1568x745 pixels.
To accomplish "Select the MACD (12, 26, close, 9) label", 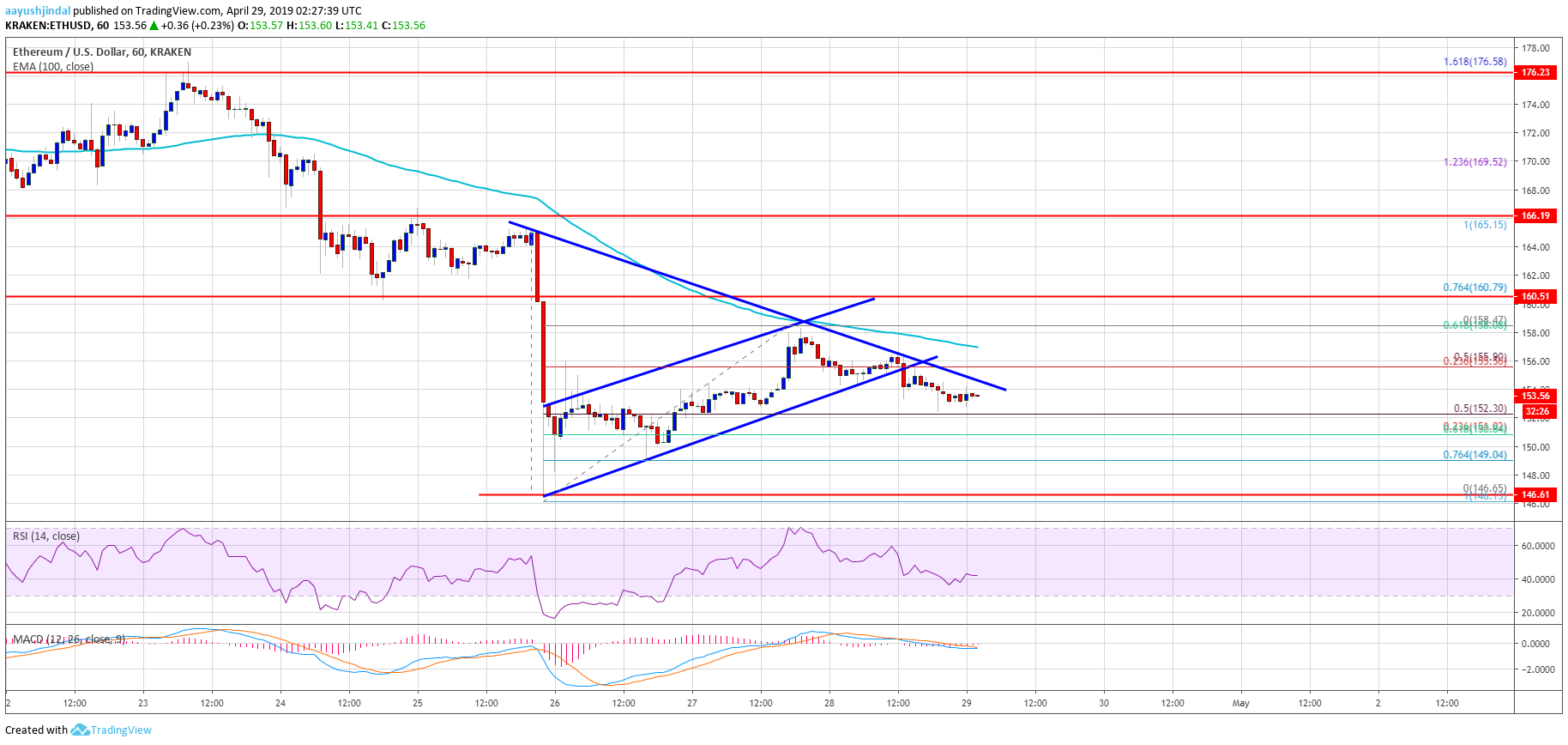I will [69, 639].
